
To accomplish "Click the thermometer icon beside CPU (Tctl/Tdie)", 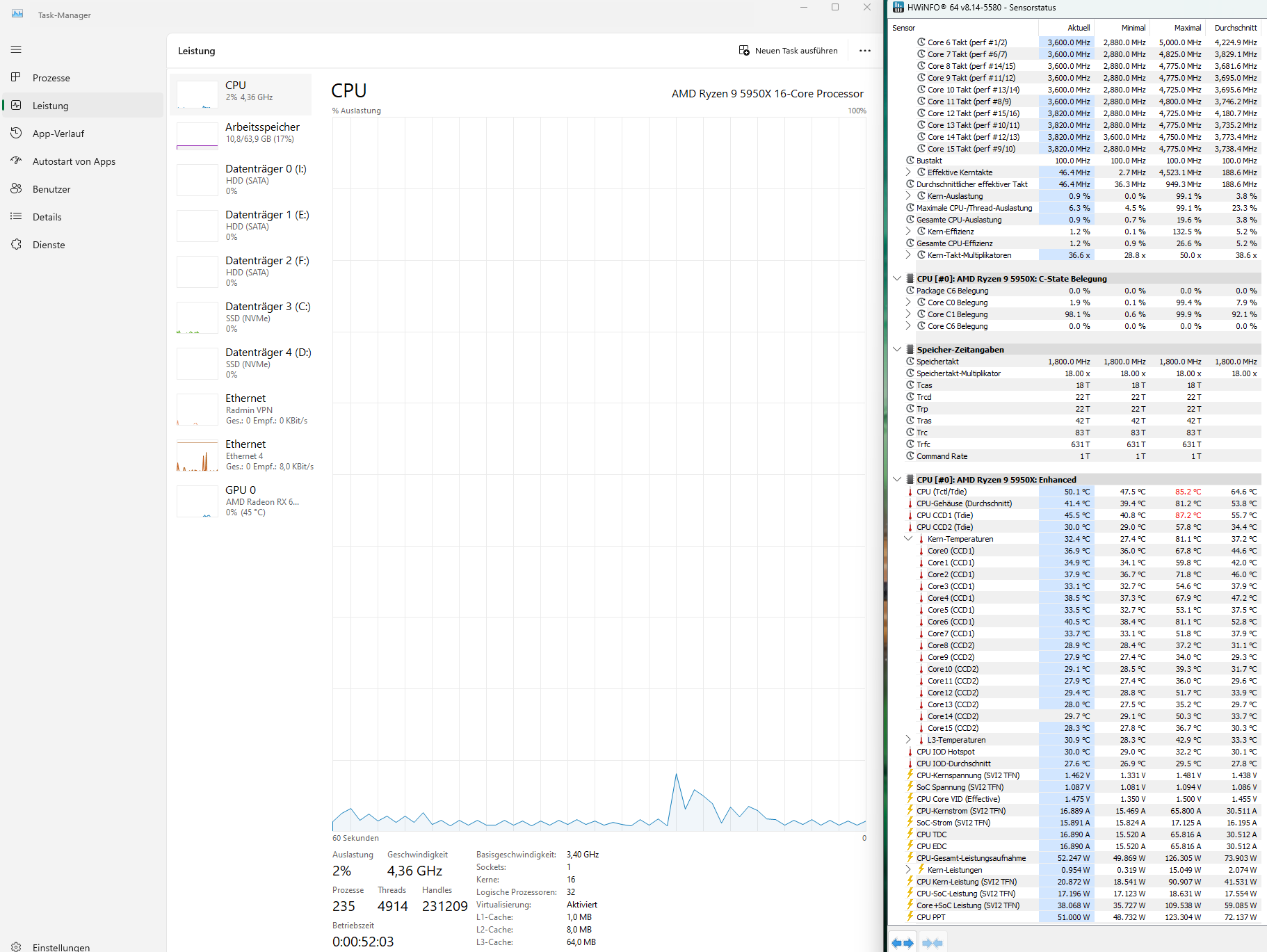I will pos(910,492).
